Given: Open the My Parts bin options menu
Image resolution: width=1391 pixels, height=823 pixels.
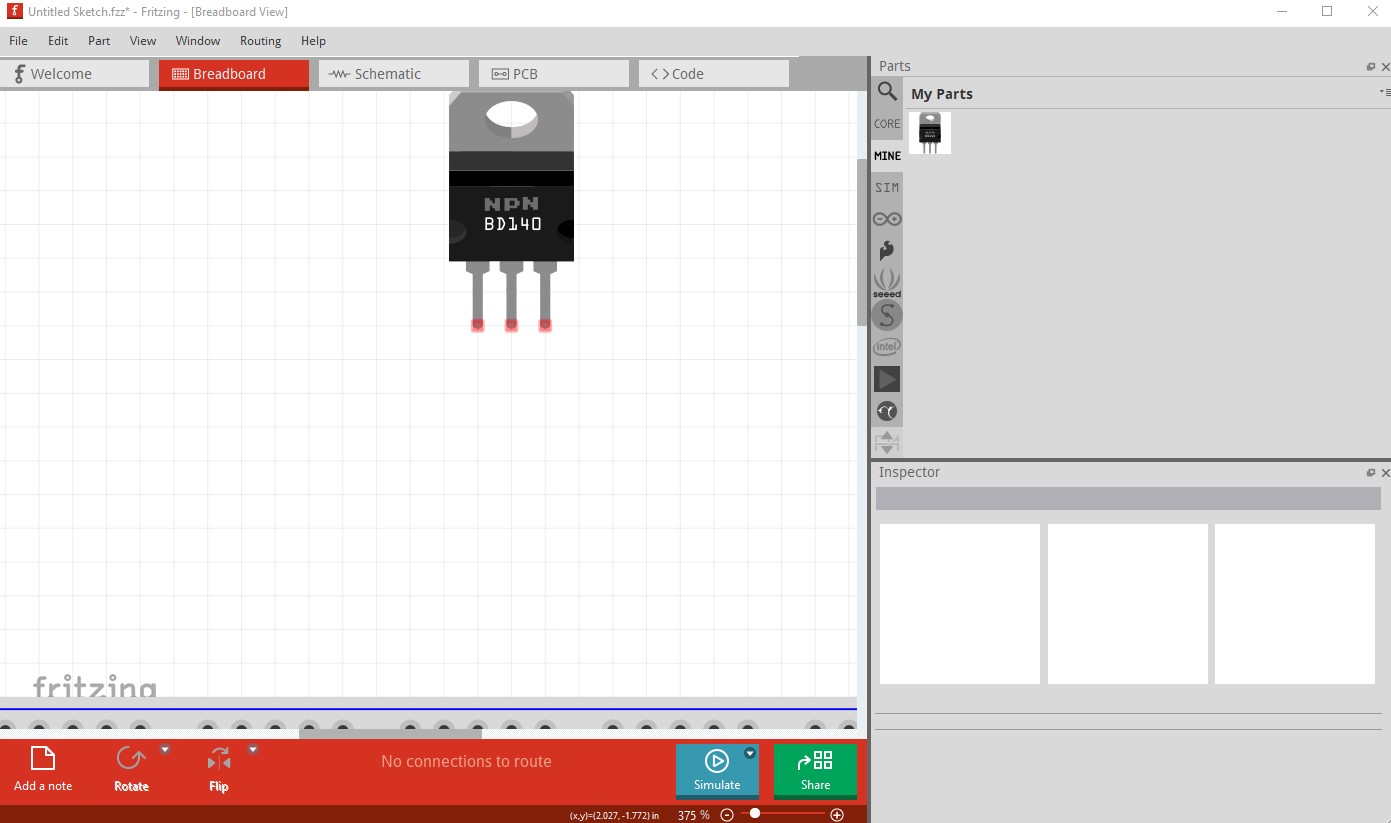Looking at the screenshot, I should 1385,92.
